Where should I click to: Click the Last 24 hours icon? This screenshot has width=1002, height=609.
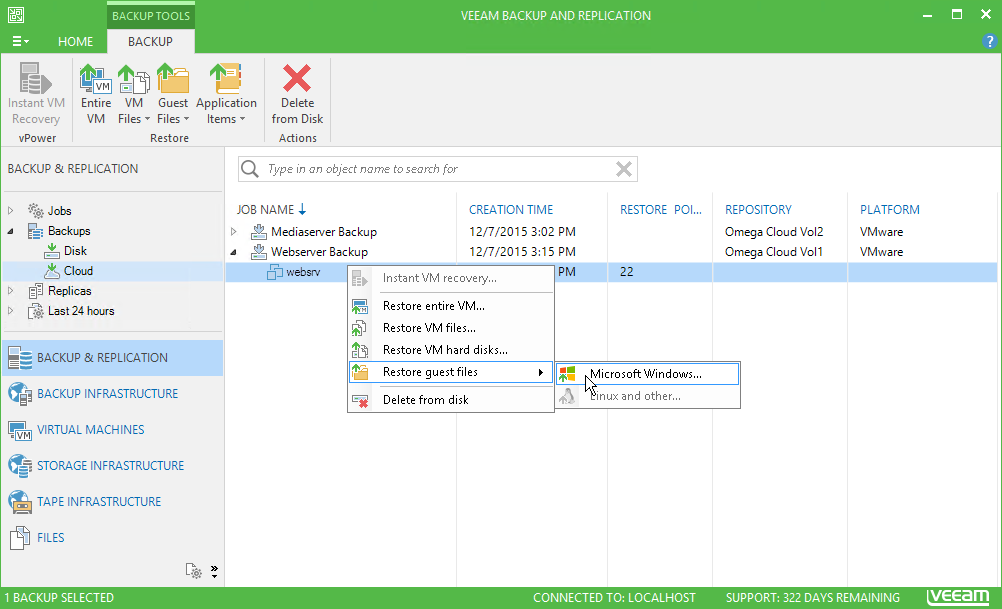click(36, 311)
